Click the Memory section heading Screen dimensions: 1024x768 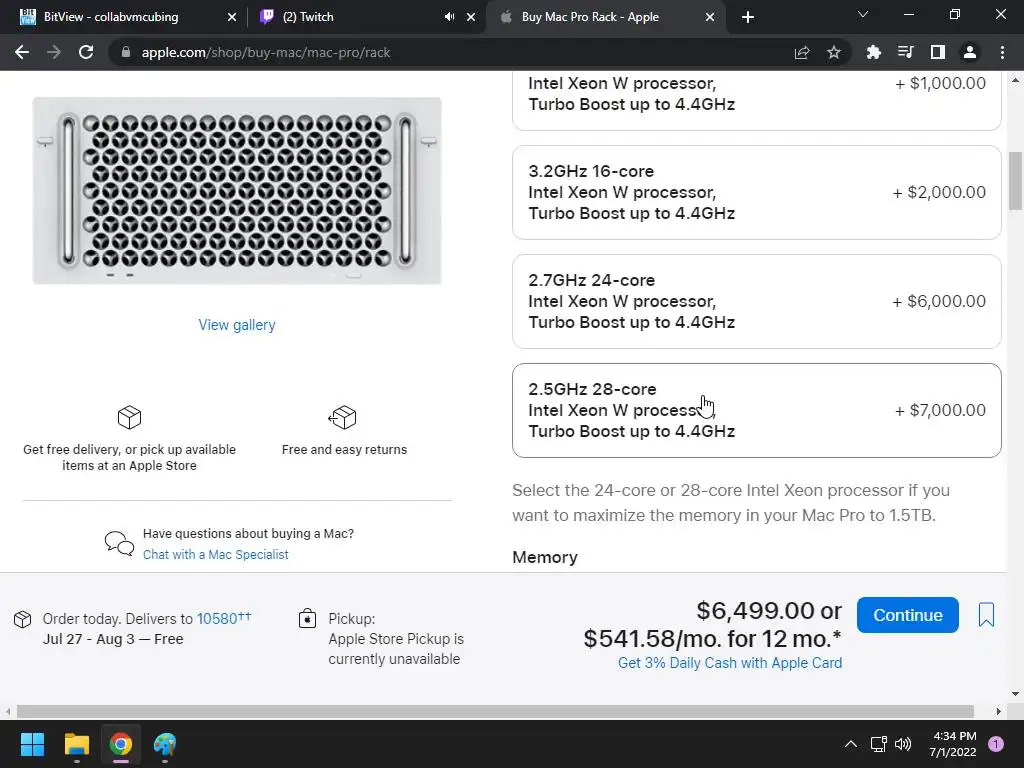pos(545,557)
